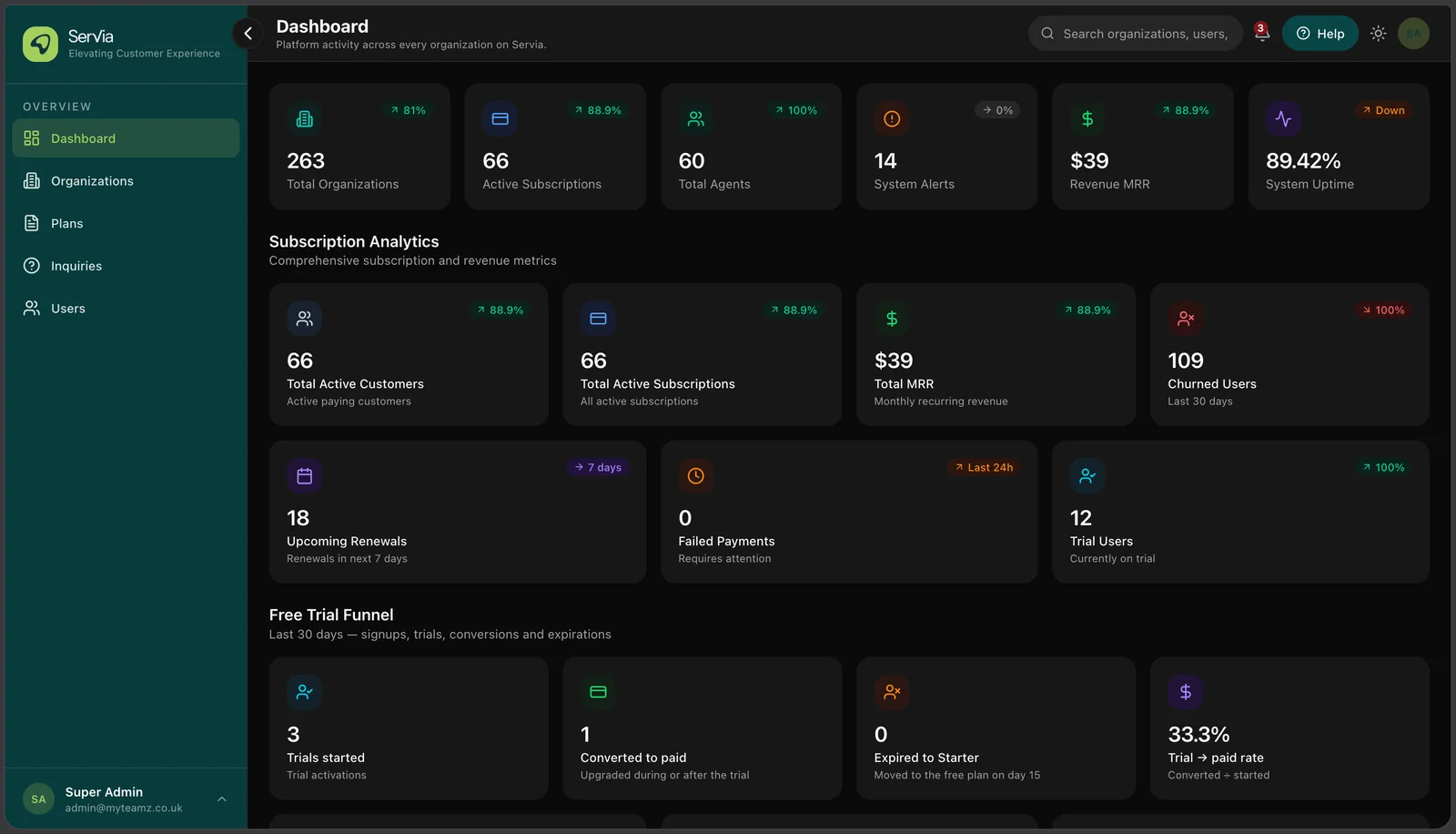The image size is (1456, 834).
Task: Click the 263 Total Organizations value
Action: click(306, 161)
